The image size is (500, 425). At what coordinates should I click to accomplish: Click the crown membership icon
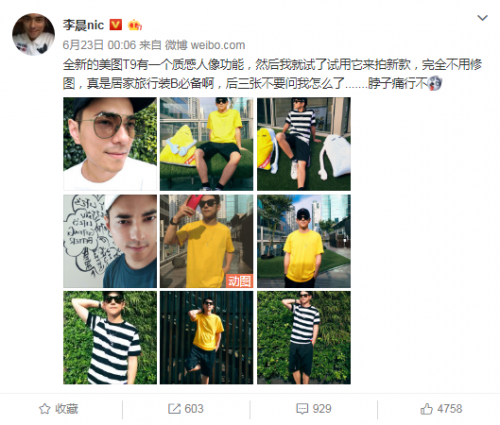click(x=135, y=25)
